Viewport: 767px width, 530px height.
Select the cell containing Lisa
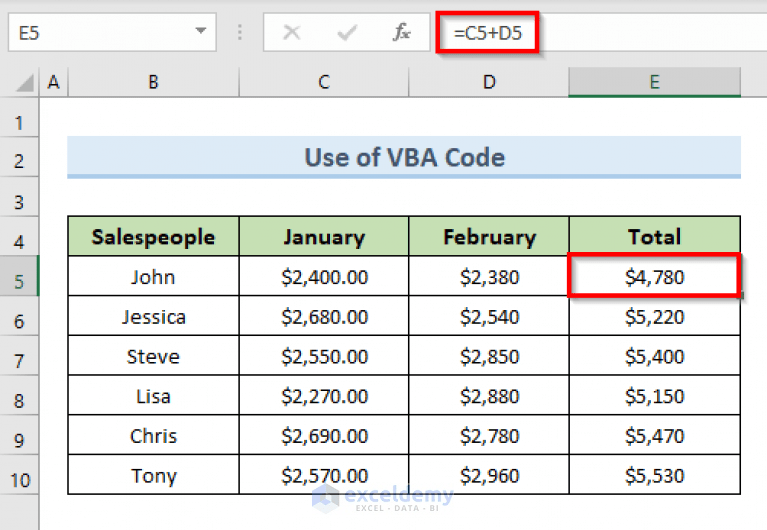153,395
